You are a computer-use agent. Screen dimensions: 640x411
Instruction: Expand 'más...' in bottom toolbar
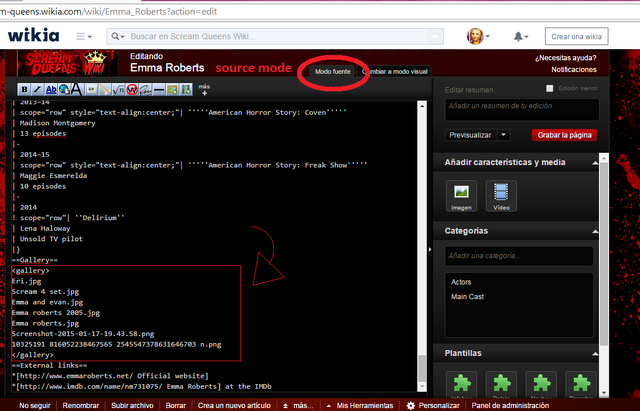298,405
